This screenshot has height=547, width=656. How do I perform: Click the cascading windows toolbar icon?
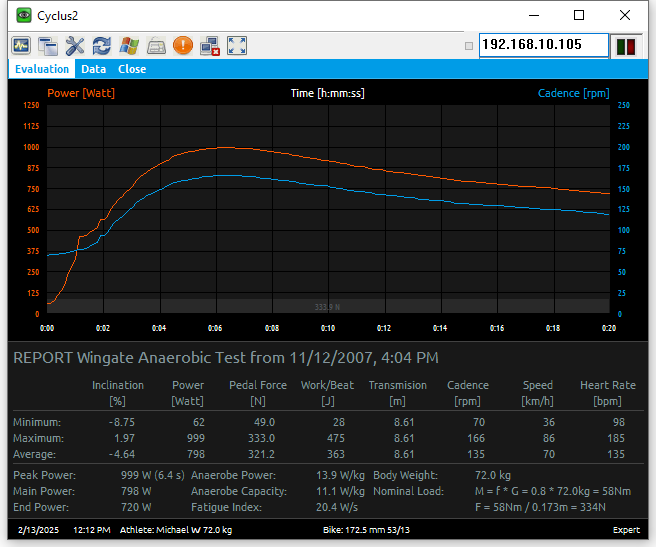[48, 46]
